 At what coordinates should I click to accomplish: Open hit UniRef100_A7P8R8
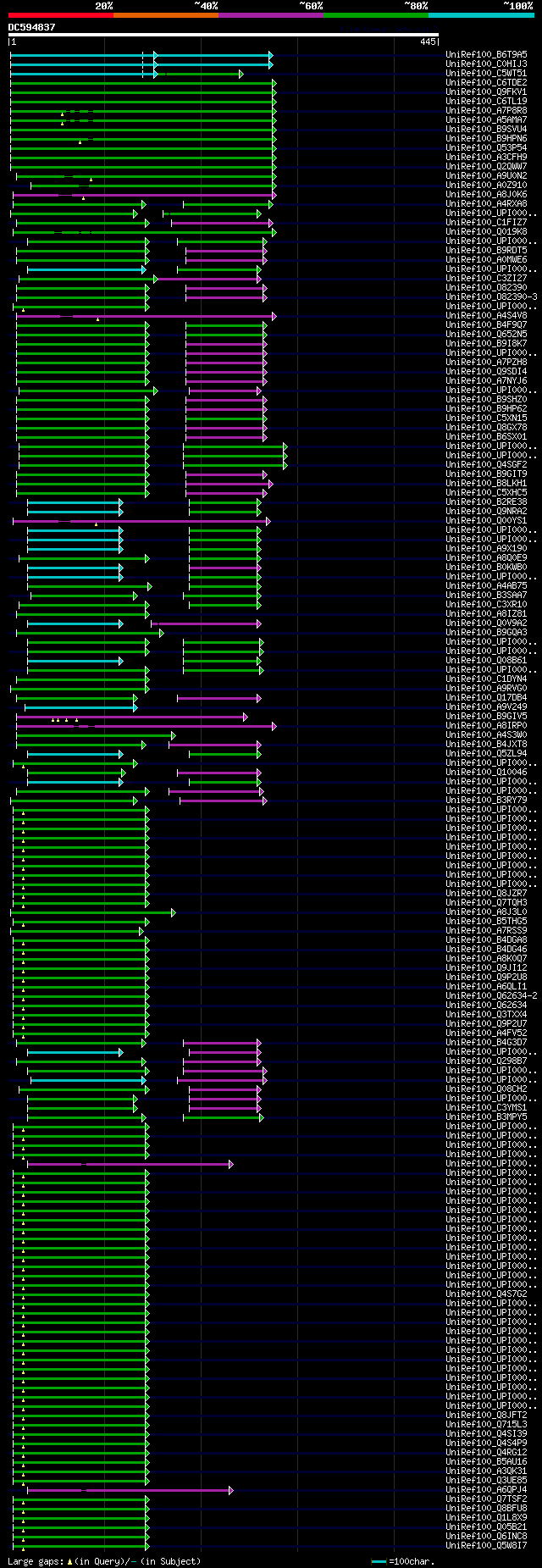(x=486, y=110)
